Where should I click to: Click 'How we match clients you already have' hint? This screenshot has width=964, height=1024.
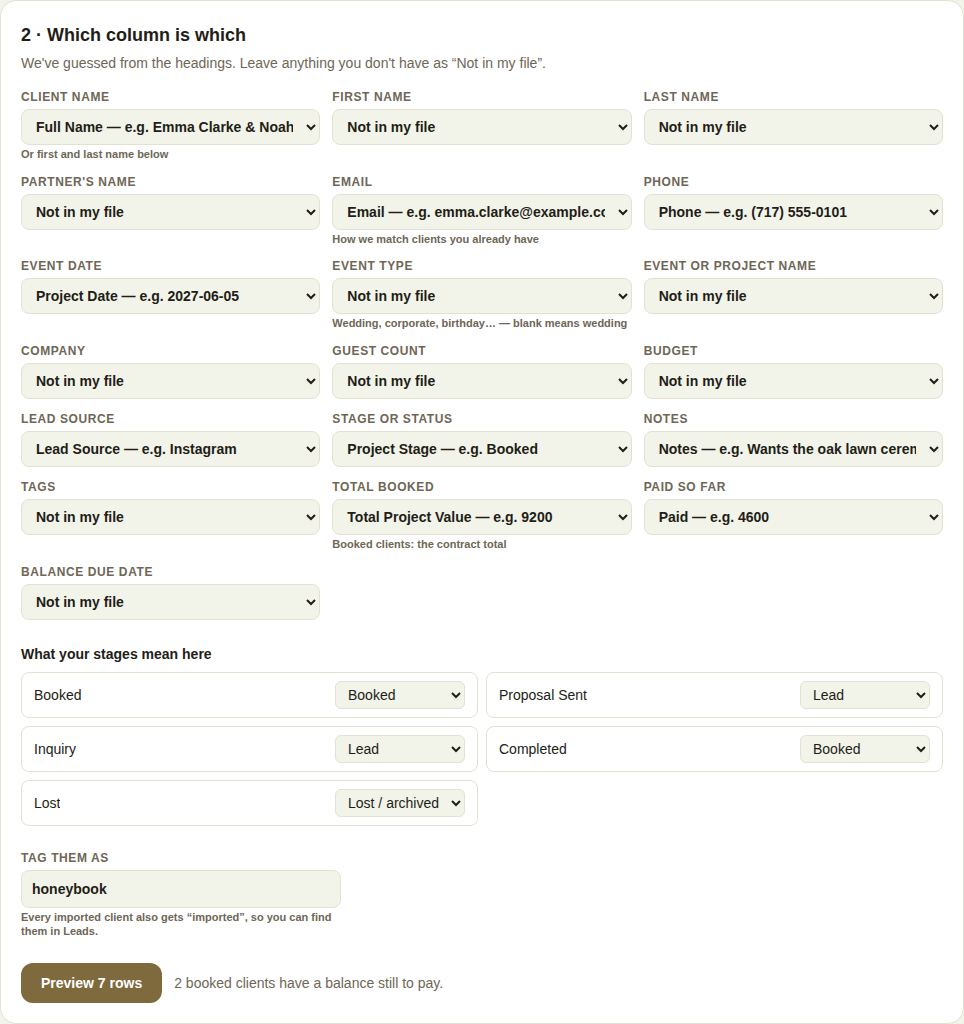point(435,239)
